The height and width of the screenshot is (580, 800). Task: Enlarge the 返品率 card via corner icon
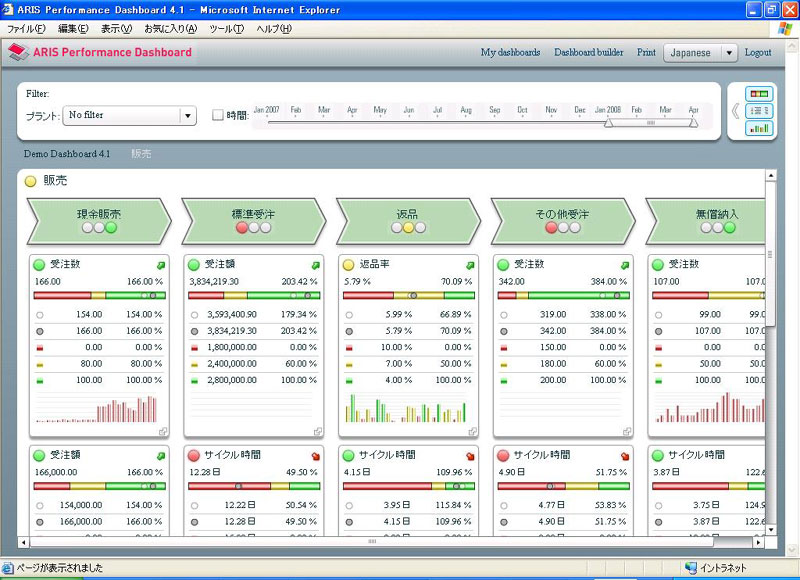click(x=472, y=432)
